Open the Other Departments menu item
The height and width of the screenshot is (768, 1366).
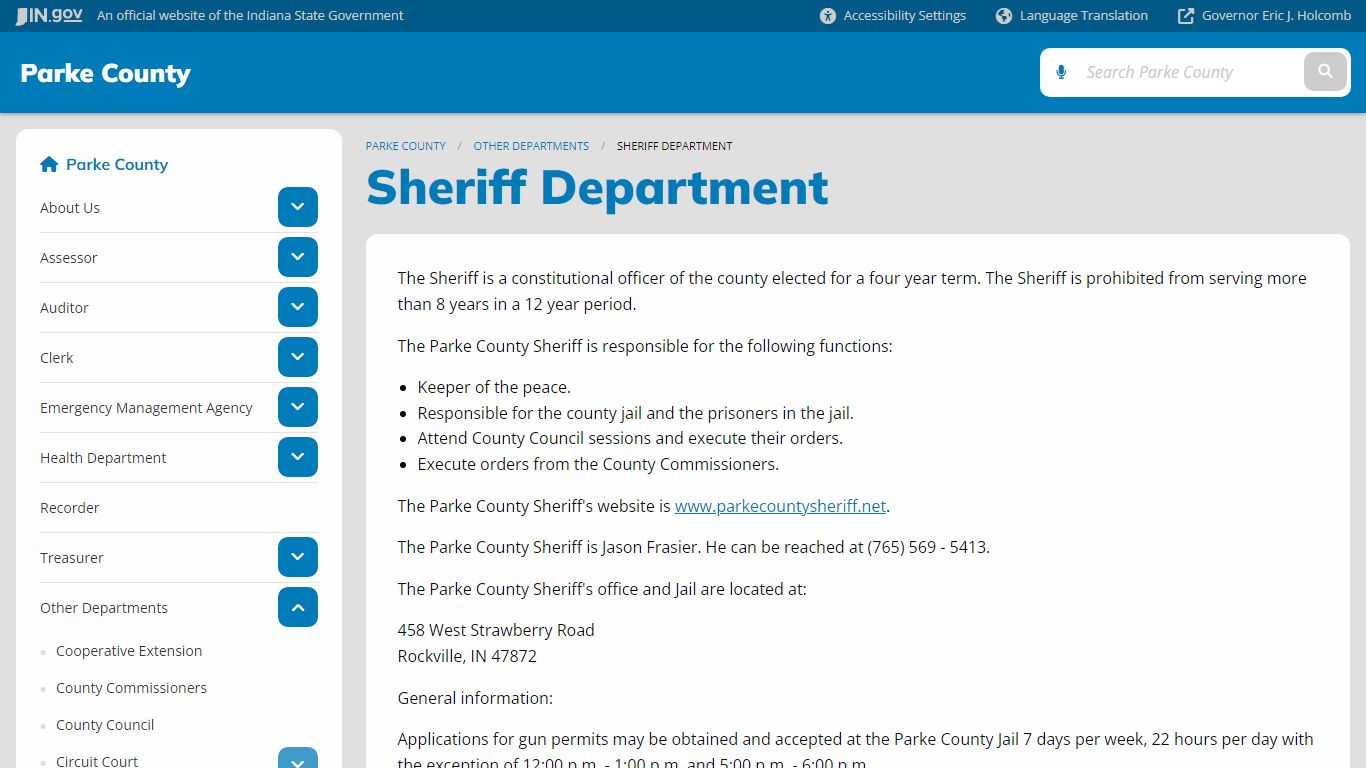[104, 608]
